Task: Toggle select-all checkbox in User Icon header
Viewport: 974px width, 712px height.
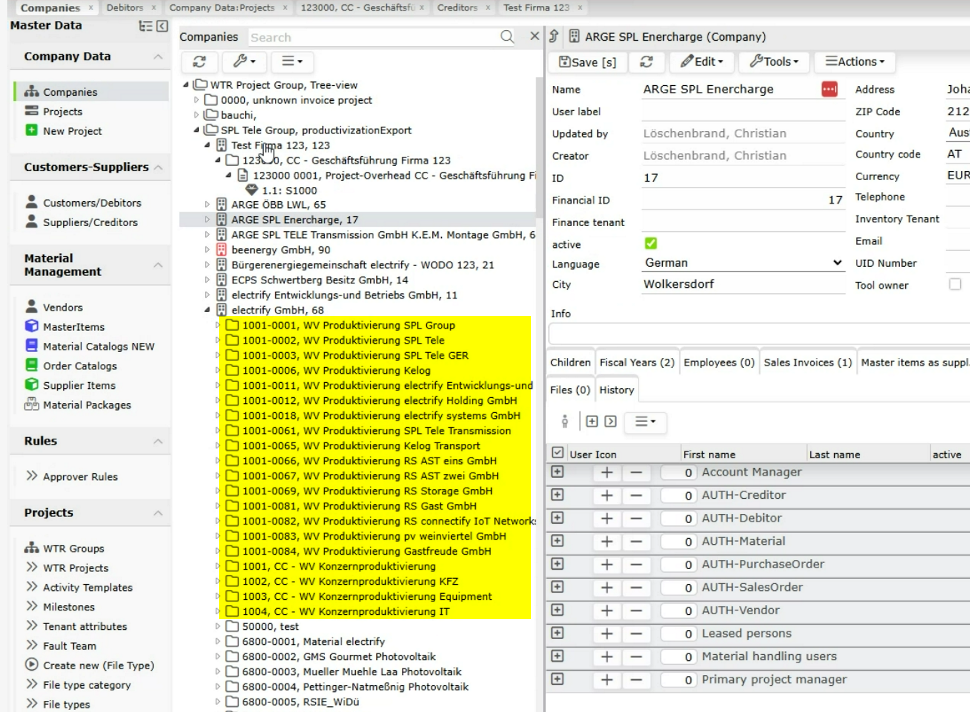Action: (x=557, y=453)
